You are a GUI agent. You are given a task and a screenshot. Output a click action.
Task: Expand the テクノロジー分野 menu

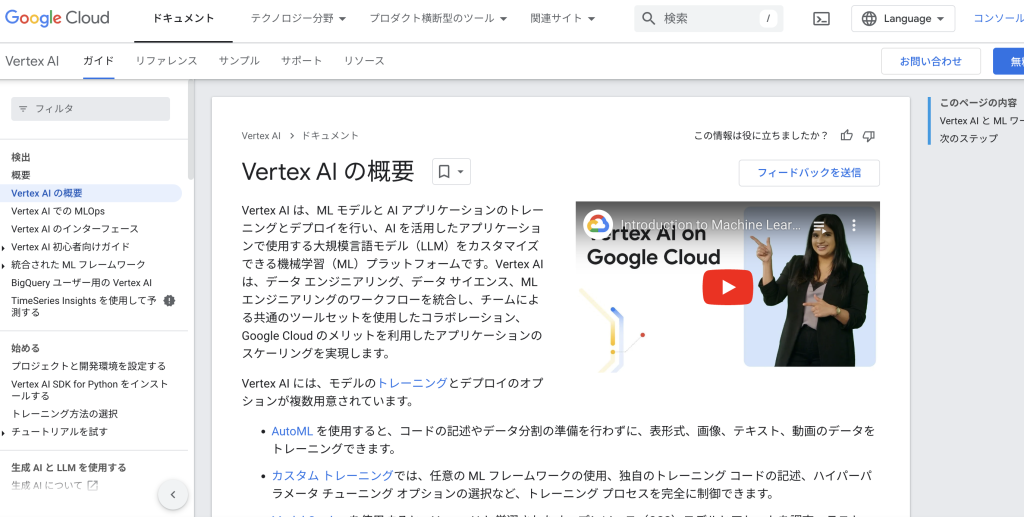point(298,19)
